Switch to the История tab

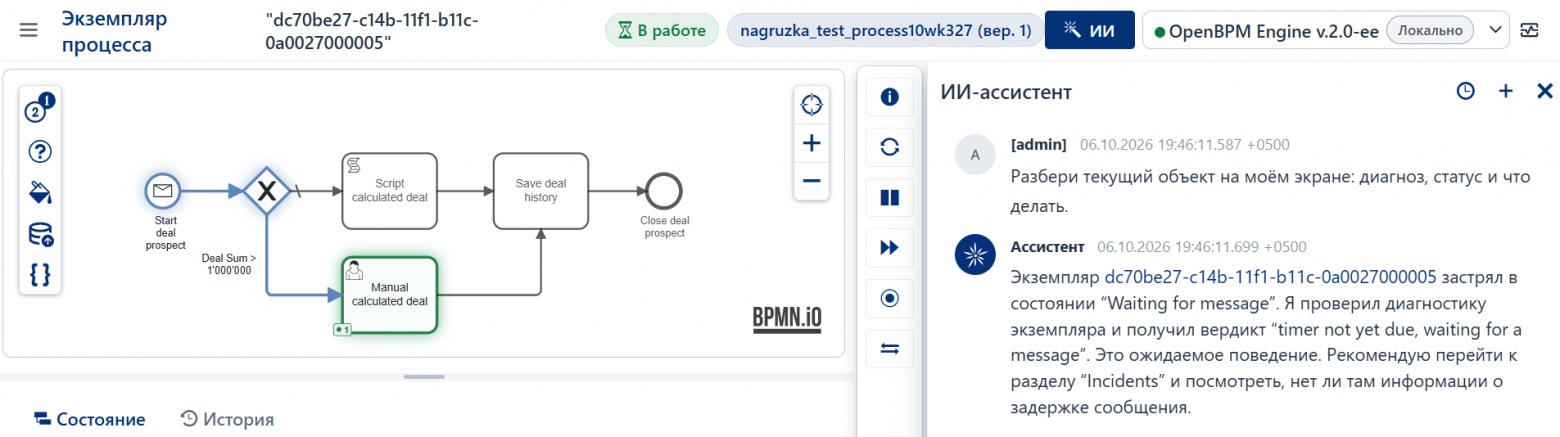pos(227,419)
